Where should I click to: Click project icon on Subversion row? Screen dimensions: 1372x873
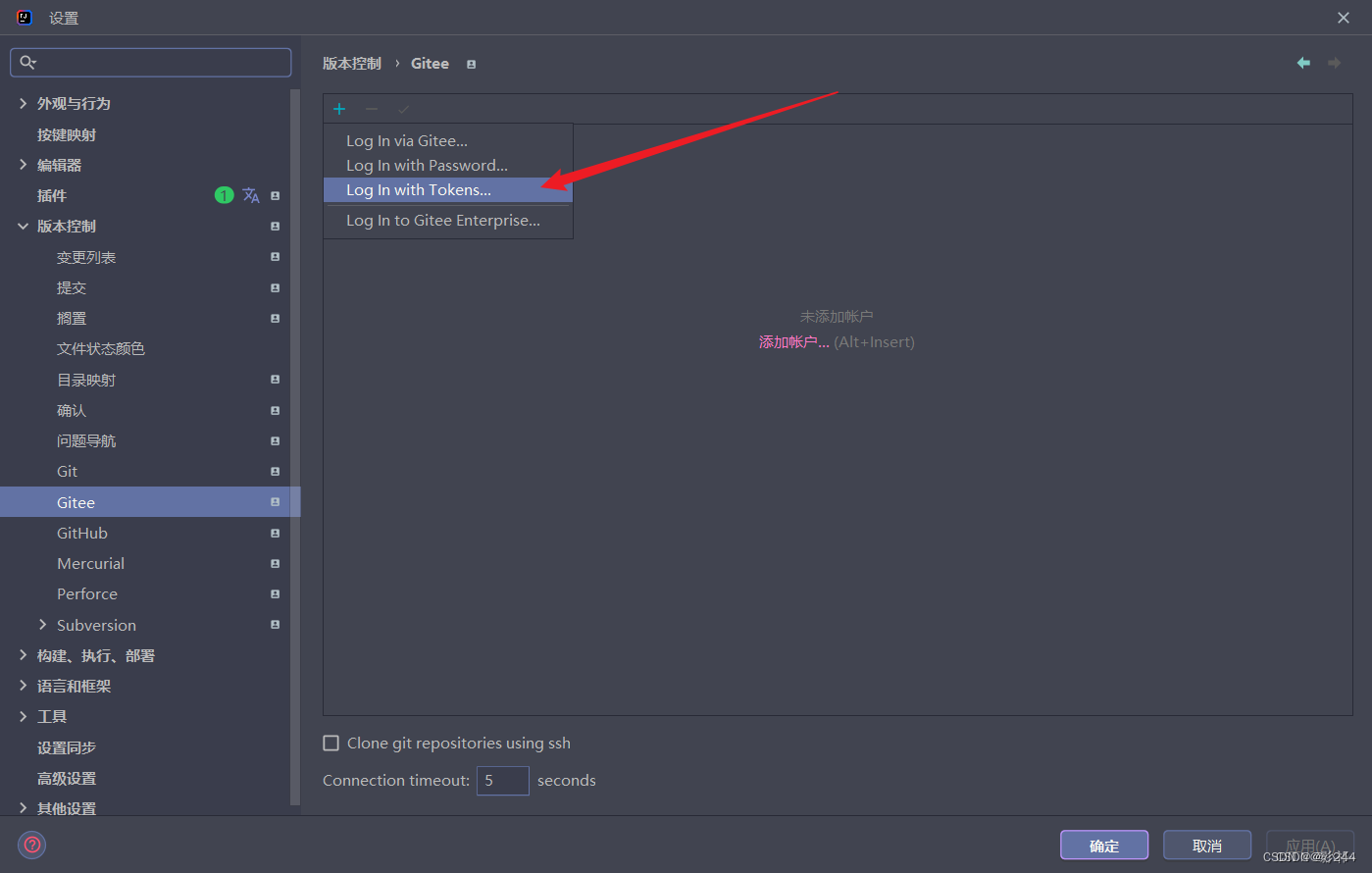tap(275, 625)
